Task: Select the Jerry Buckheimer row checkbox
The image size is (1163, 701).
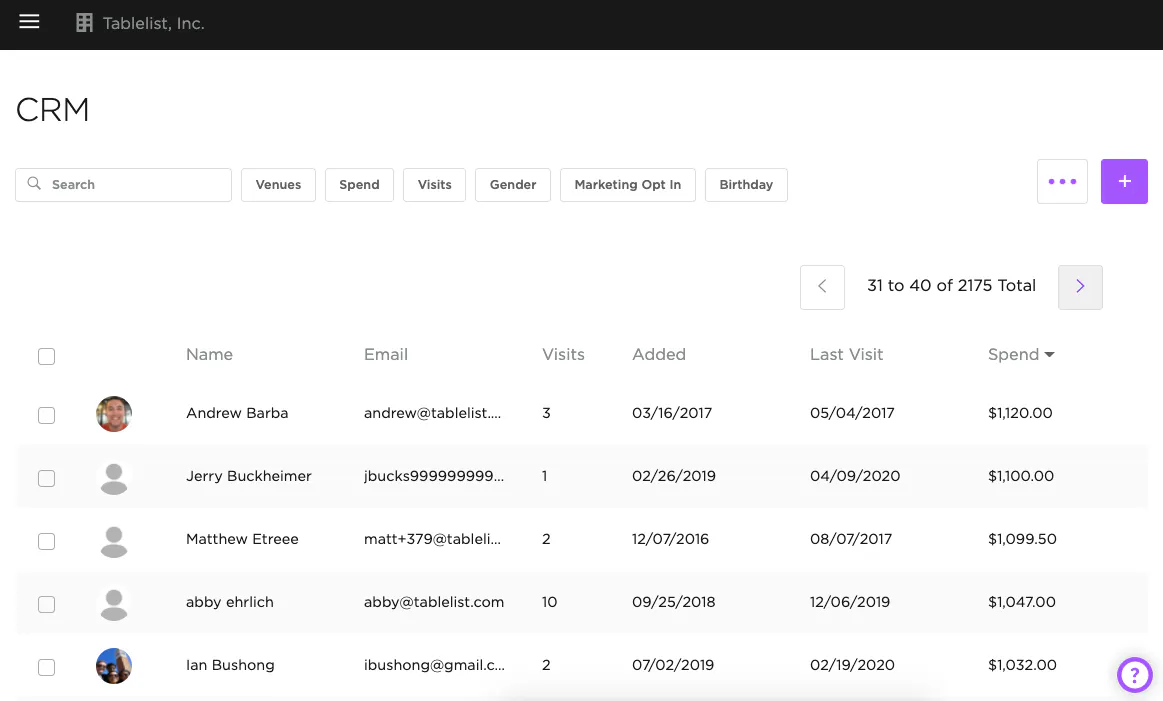Action: [46, 478]
